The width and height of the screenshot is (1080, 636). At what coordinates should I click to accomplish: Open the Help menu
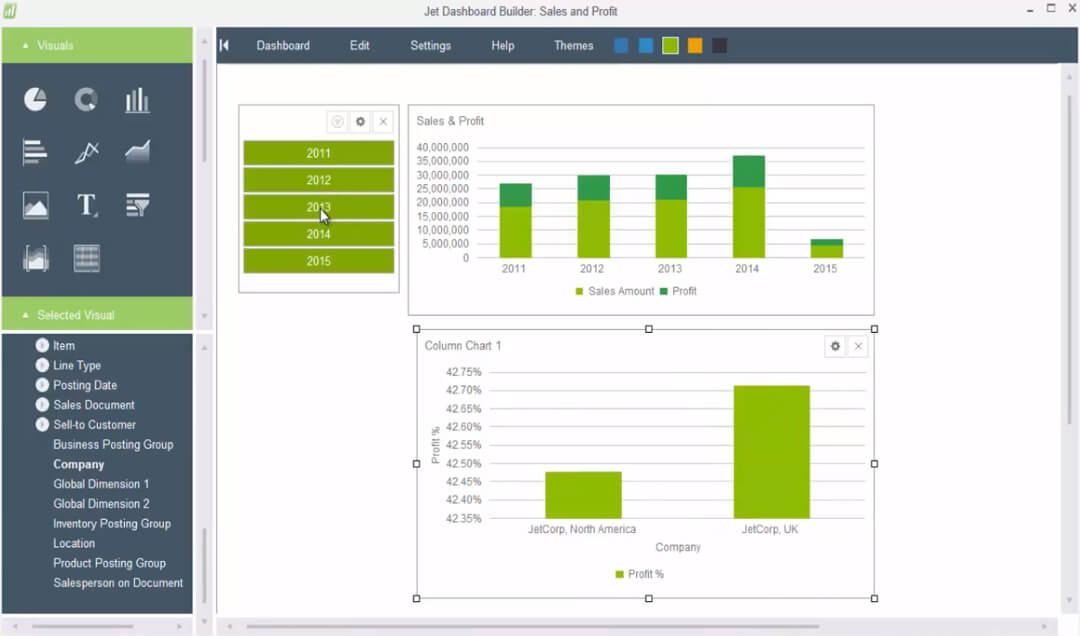pos(503,45)
